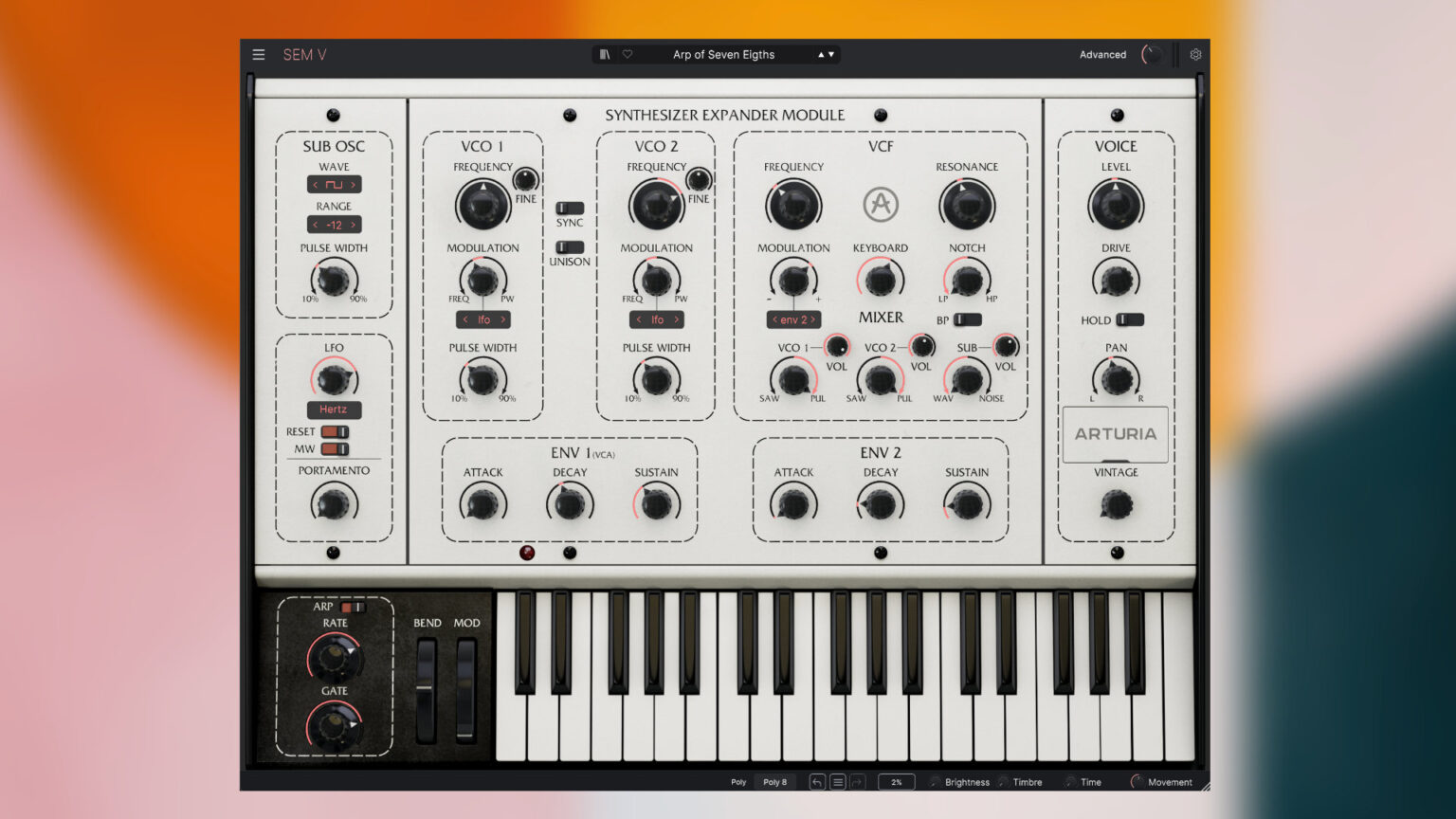
Task: Open the preset library browser icon
Action: (x=604, y=54)
